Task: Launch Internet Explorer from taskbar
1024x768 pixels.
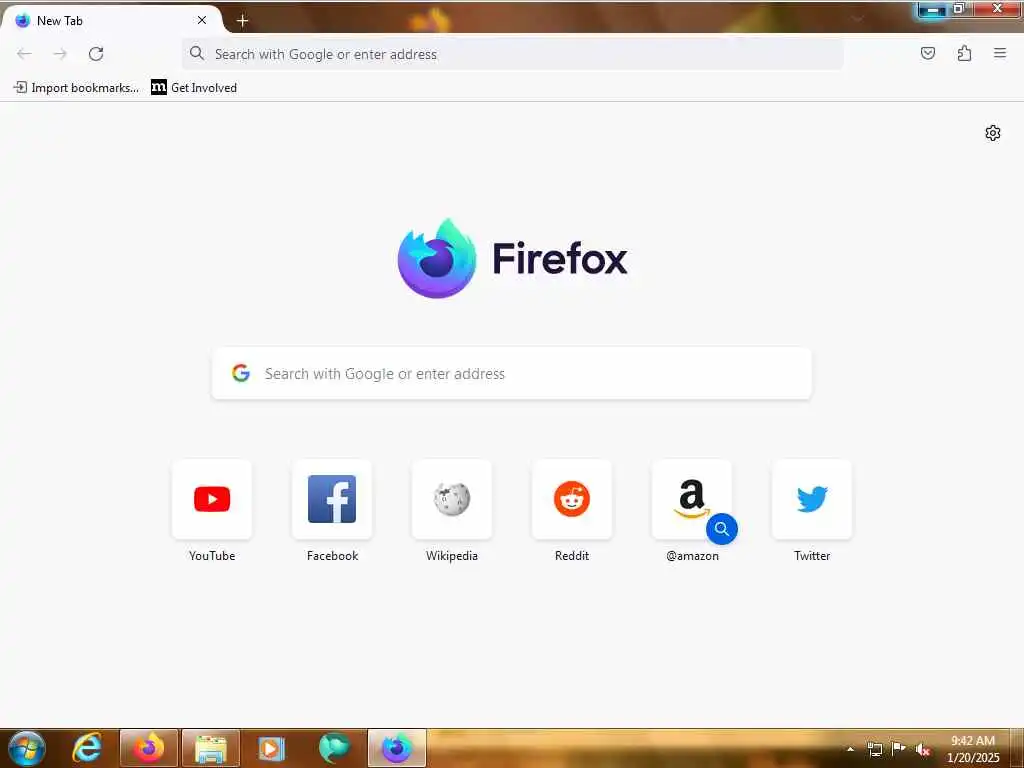Action: [x=87, y=748]
